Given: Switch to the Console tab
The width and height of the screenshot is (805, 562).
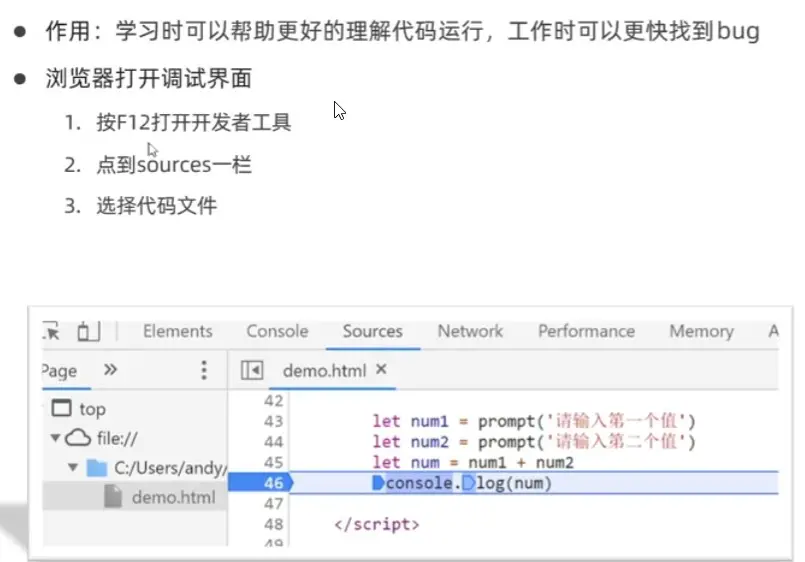Looking at the screenshot, I should (x=277, y=331).
